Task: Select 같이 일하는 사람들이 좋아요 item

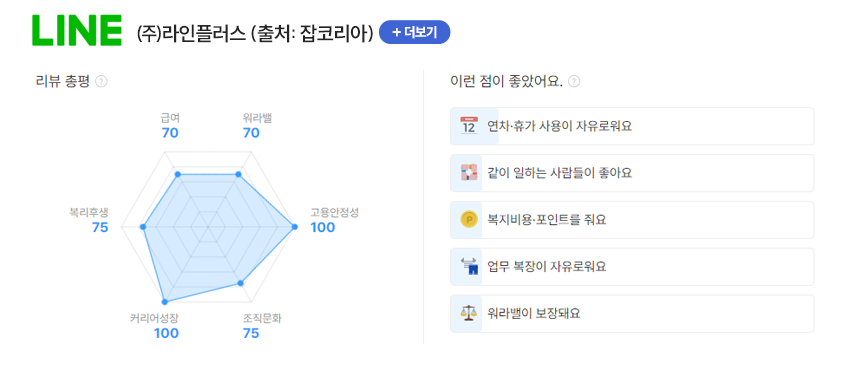Action: 632,173
